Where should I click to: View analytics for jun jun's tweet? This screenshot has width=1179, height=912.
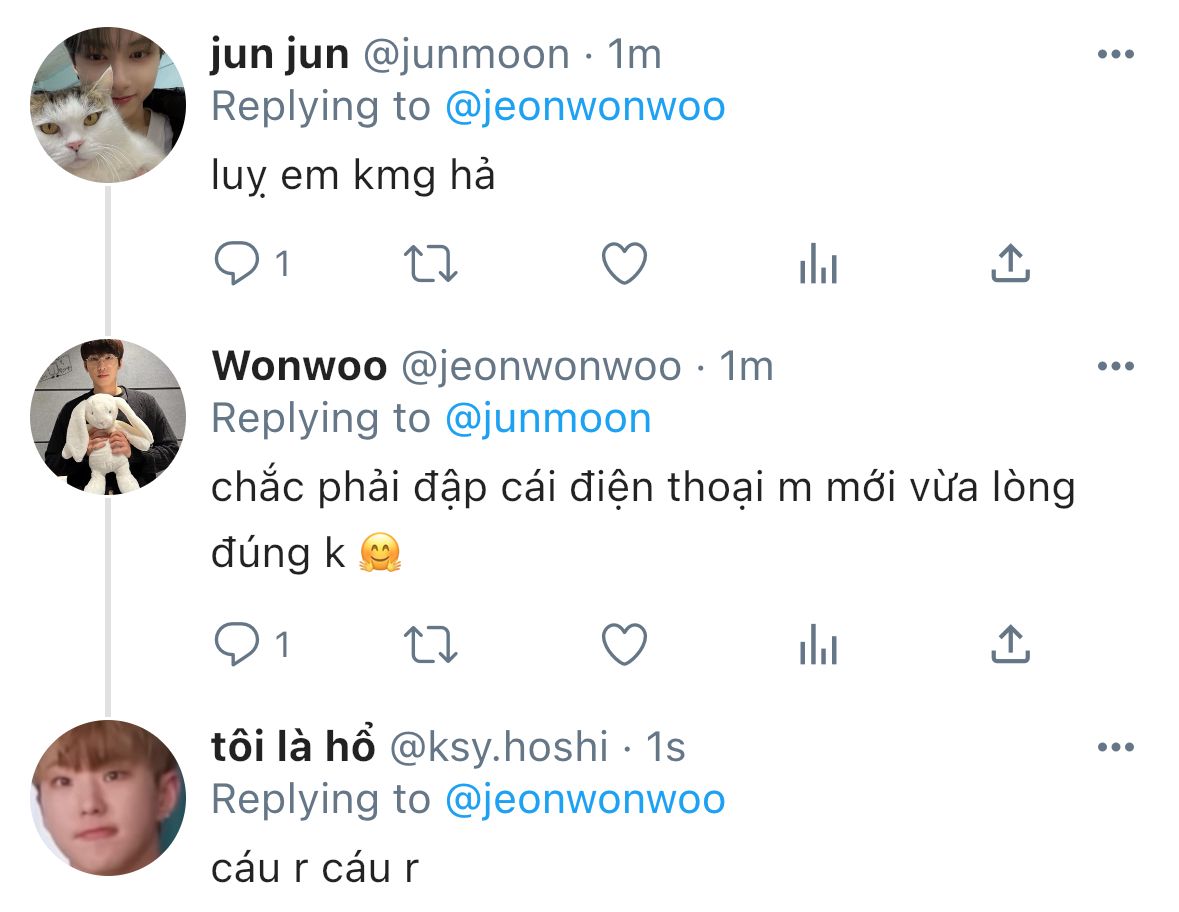tap(818, 263)
